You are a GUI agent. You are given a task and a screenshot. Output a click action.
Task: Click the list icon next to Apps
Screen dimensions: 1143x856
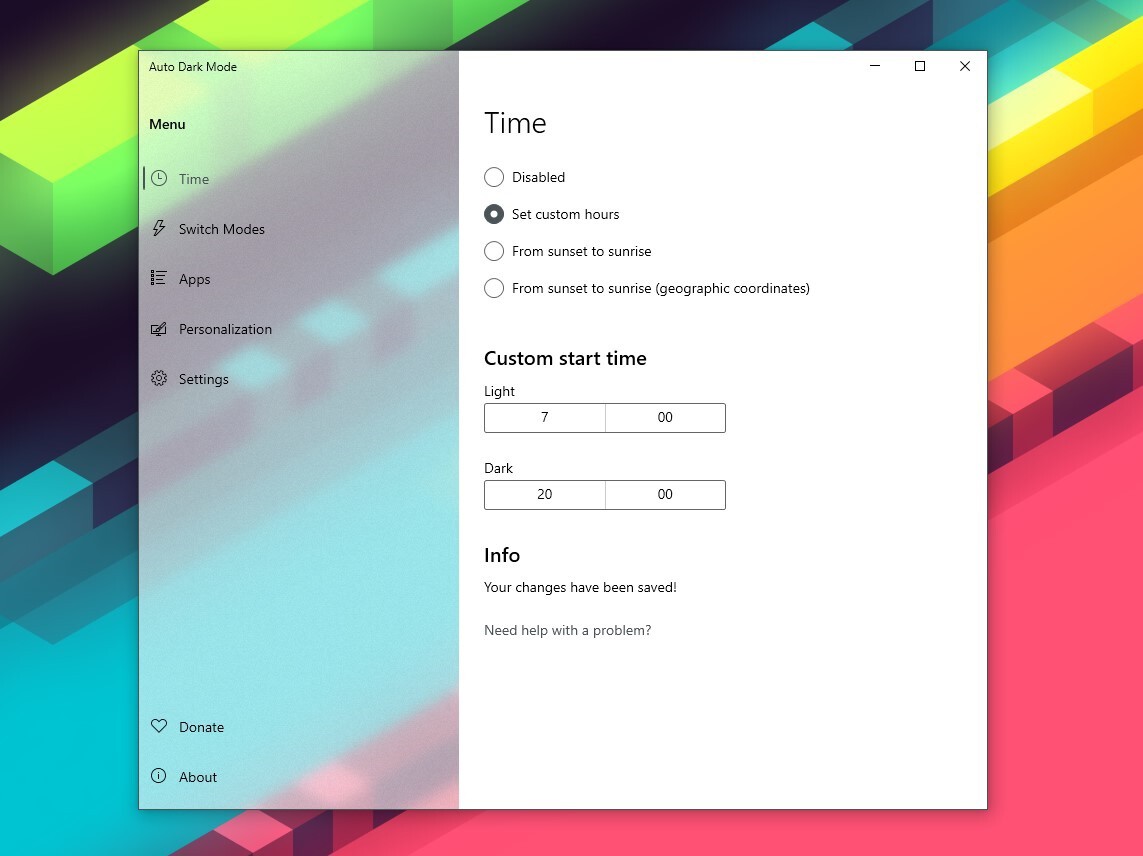(x=159, y=278)
